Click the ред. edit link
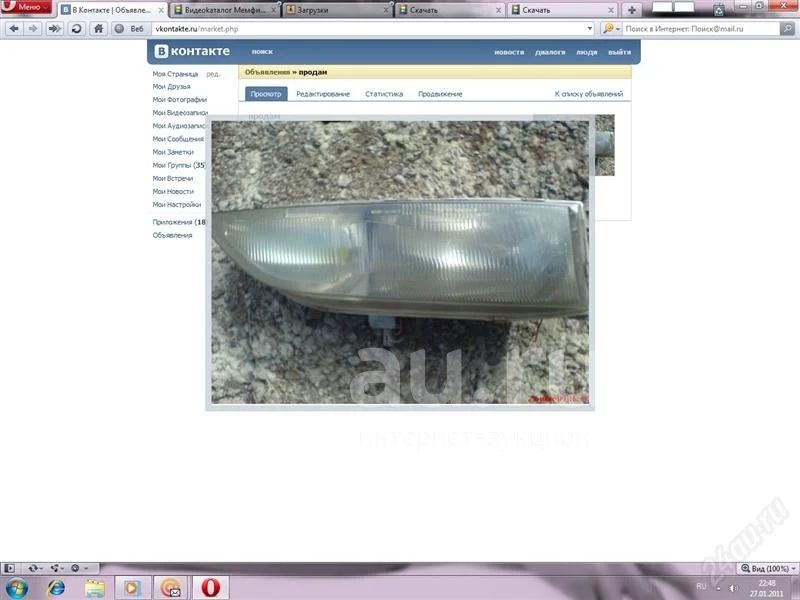The image size is (800, 600). pos(213,74)
